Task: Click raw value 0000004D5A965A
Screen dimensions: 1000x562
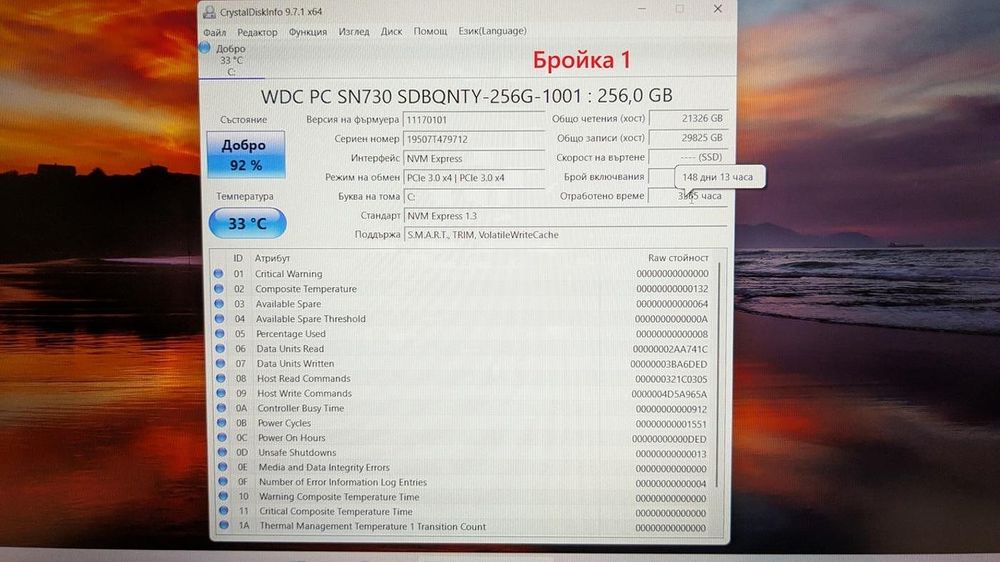Action: coord(669,394)
